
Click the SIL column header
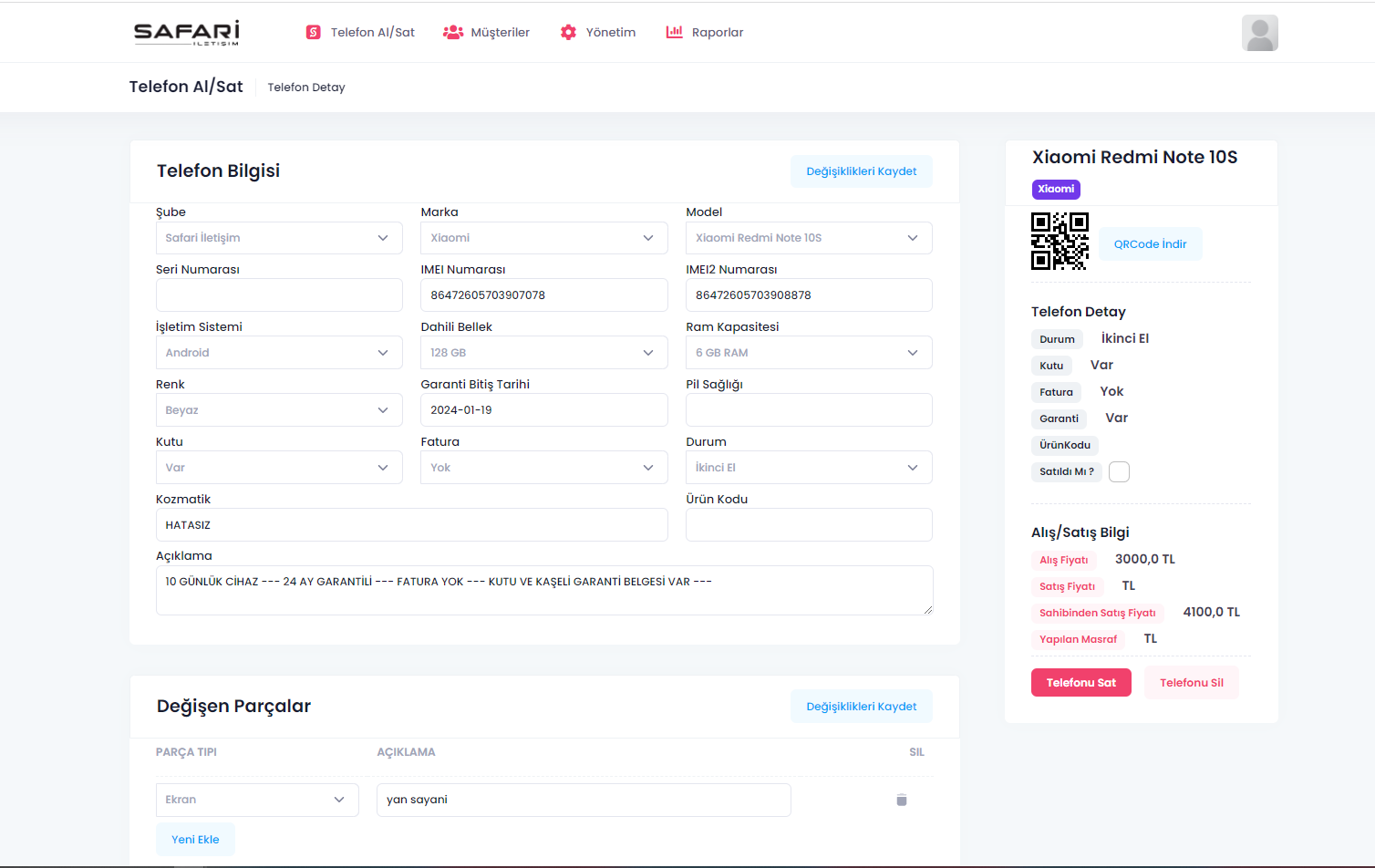pos(917,753)
